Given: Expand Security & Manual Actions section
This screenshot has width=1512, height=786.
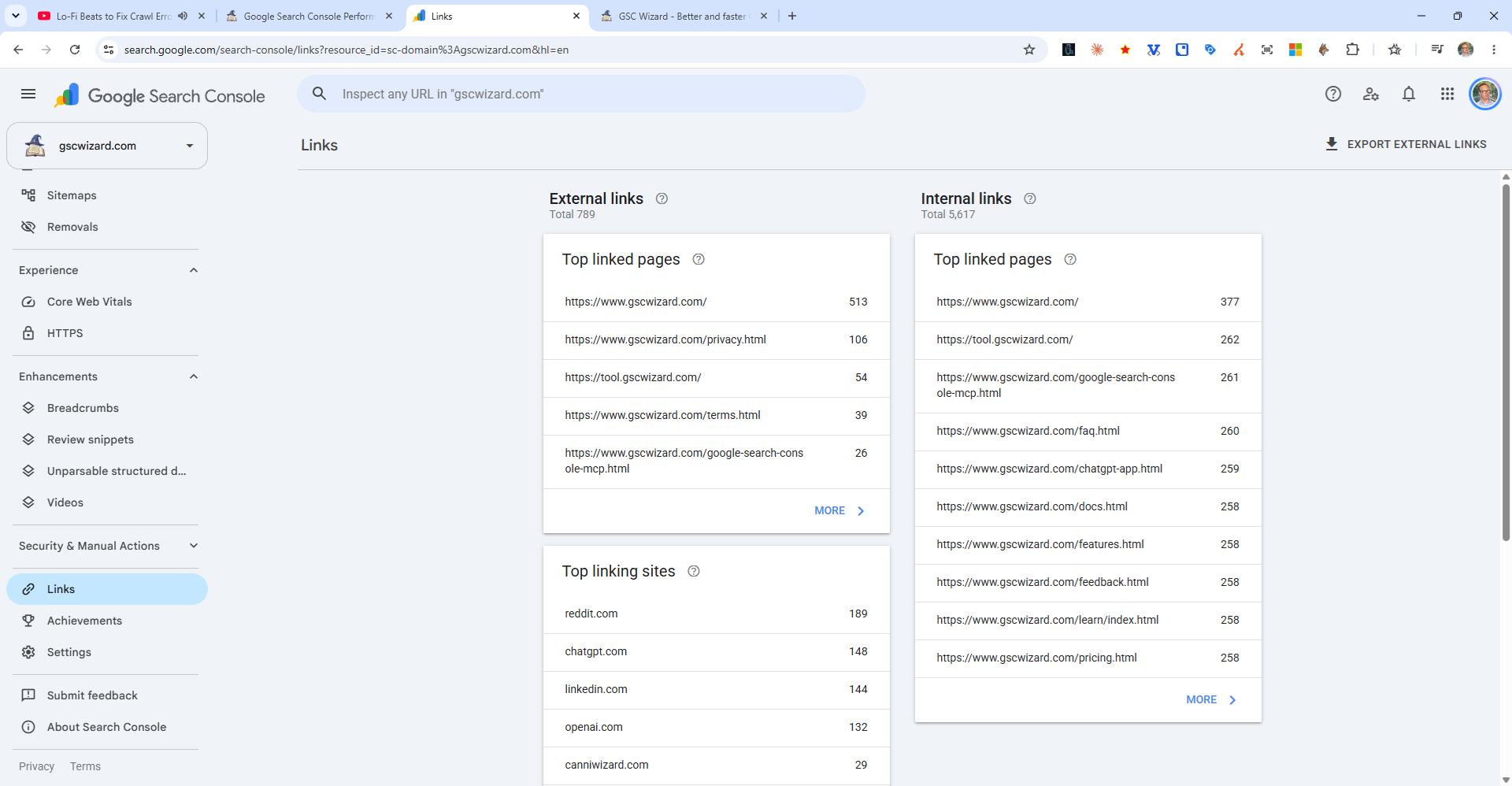Looking at the screenshot, I should click(x=194, y=546).
